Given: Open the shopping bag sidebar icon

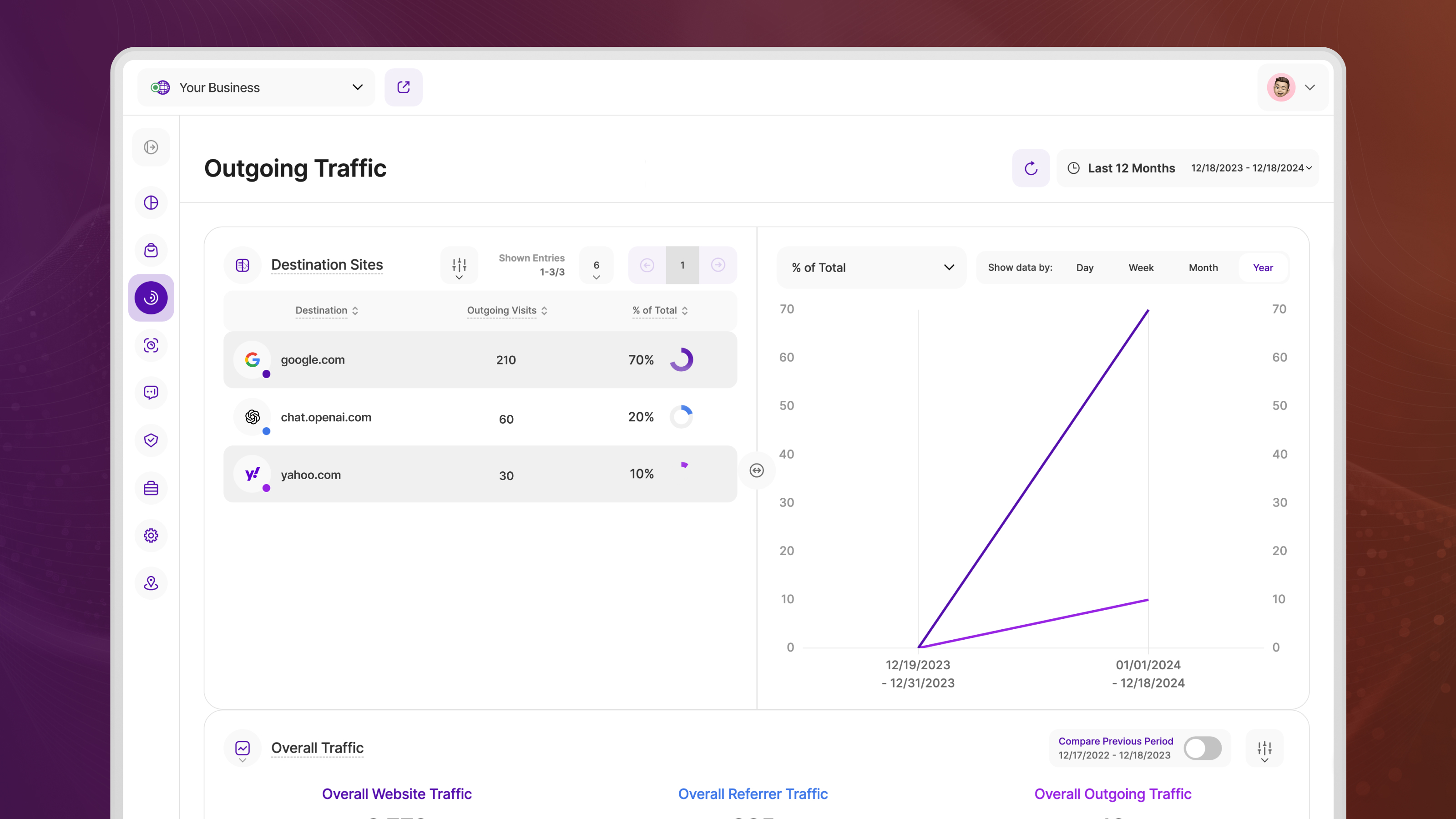Looking at the screenshot, I should (x=151, y=250).
